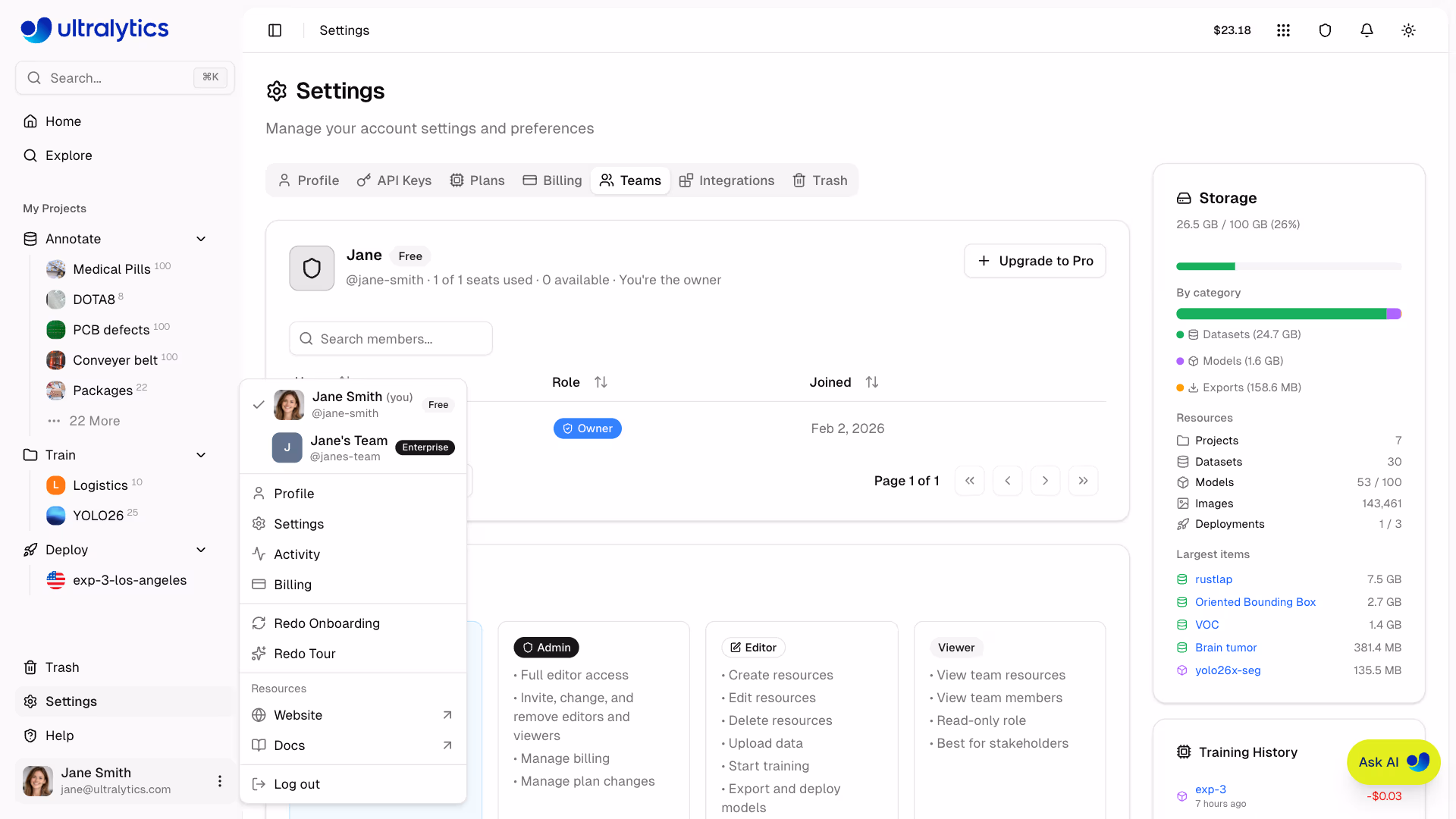Open the YOLO26 project icon
1456x819 pixels.
coord(56,516)
